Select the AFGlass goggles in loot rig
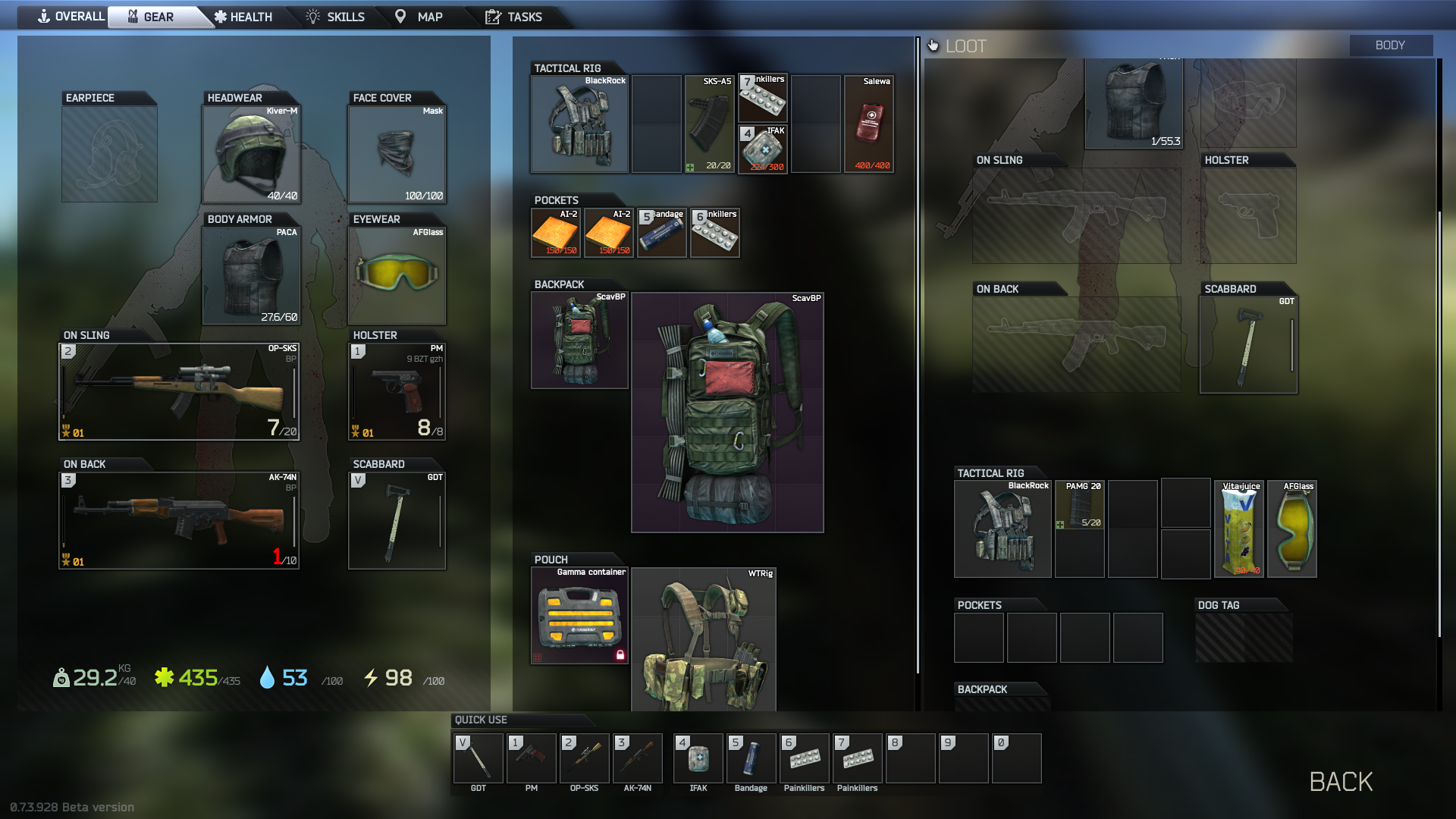Viewport: 1456px width, 819px height. click(1292, 529)
